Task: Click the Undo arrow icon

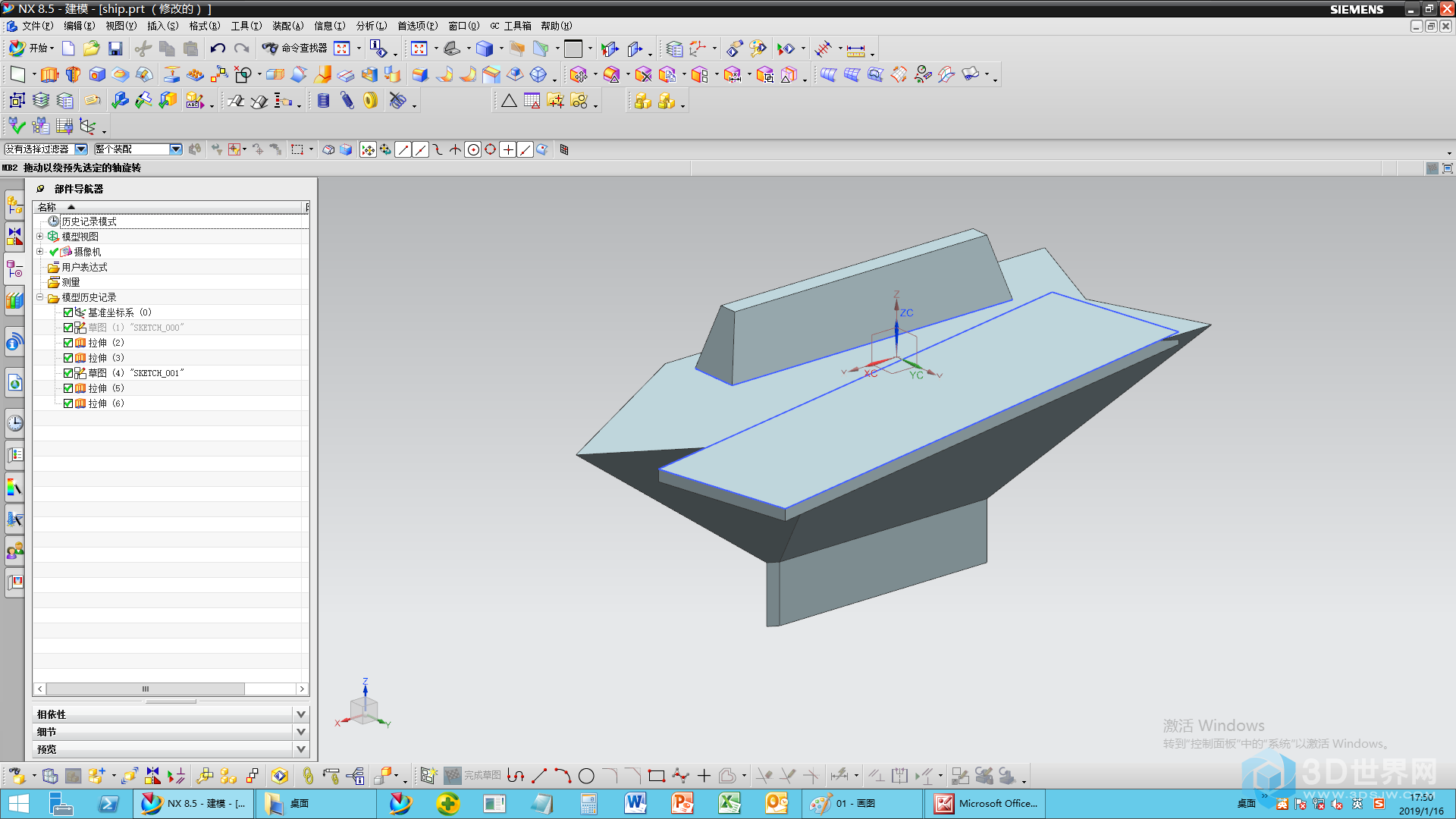Action: pyautogui.click(x=218, y=49)
